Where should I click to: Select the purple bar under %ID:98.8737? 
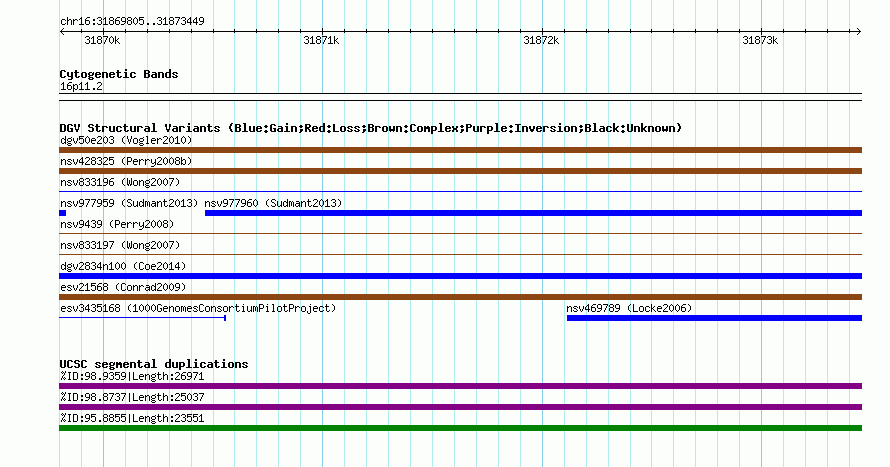pyautogui.click(x=460, y=407)
